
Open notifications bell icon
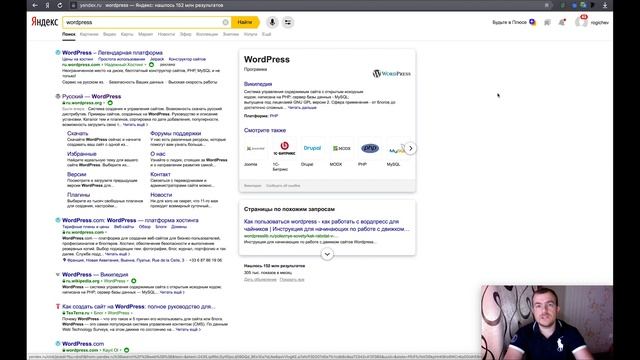click(x=562, y=22)
